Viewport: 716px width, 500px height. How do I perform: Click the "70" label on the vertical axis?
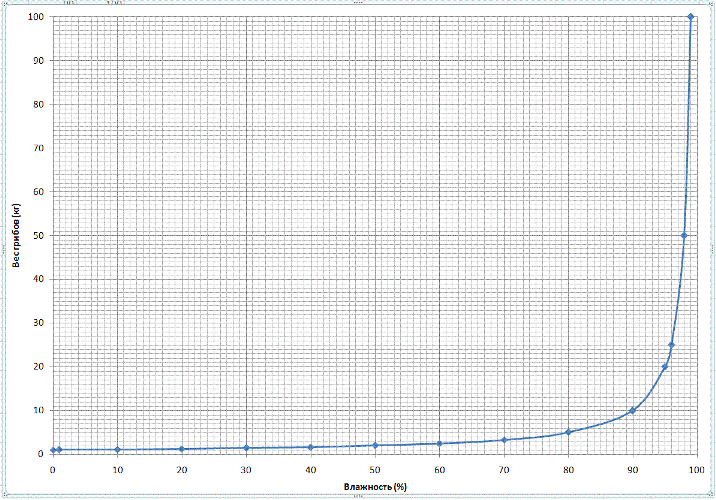pyautogui.click(x=39, y=148)
